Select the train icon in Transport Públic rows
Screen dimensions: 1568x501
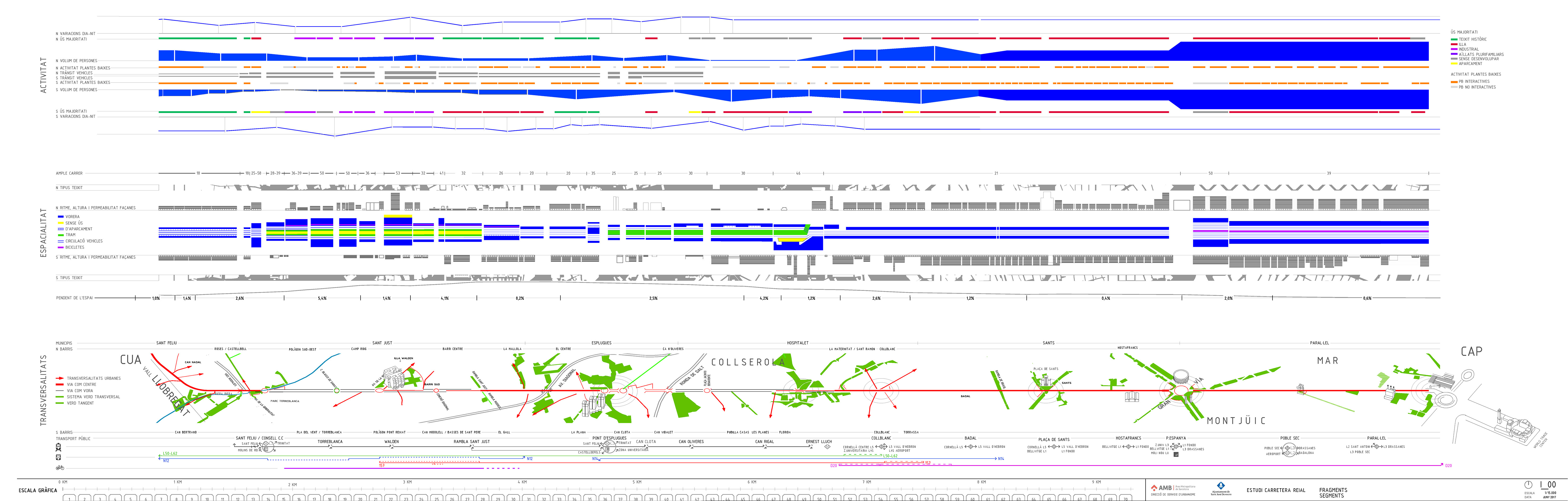pyautogui.click(x=58, y=448)
